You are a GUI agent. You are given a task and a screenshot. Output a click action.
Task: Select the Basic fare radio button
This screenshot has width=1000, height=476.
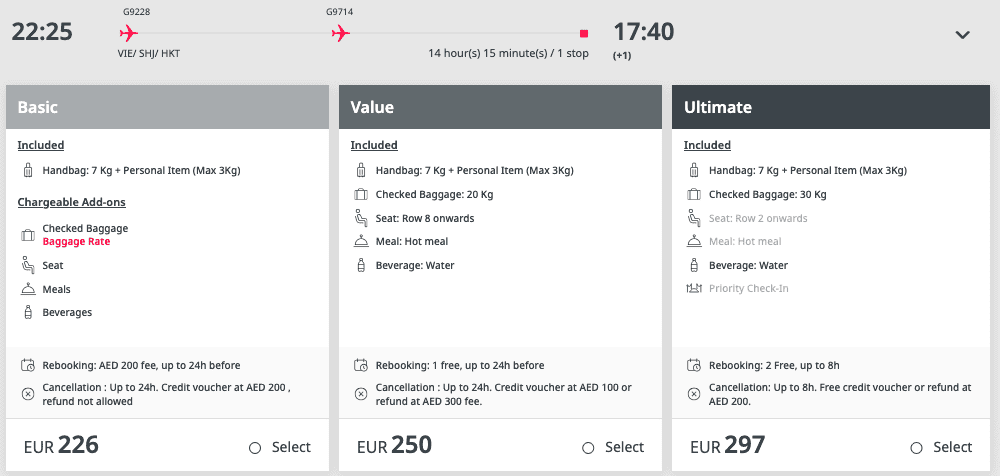pos(255,448)
